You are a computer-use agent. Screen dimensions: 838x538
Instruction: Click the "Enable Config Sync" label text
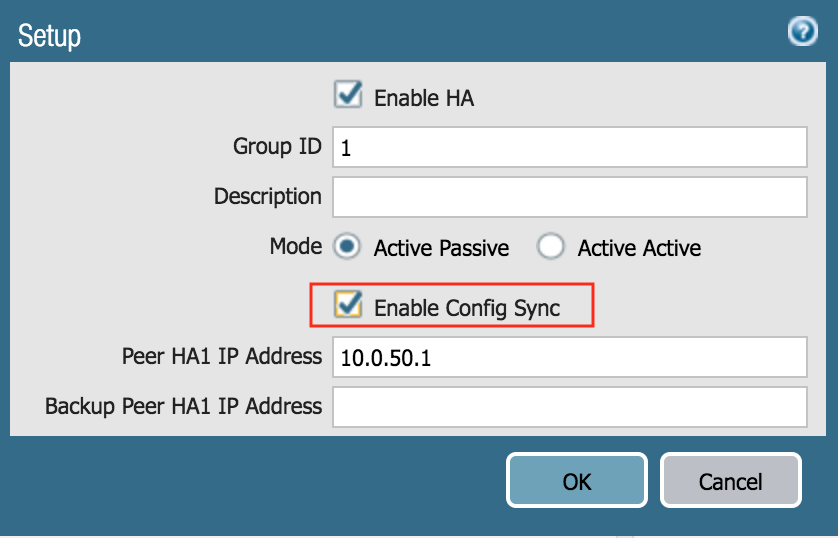tap(467, 308)
